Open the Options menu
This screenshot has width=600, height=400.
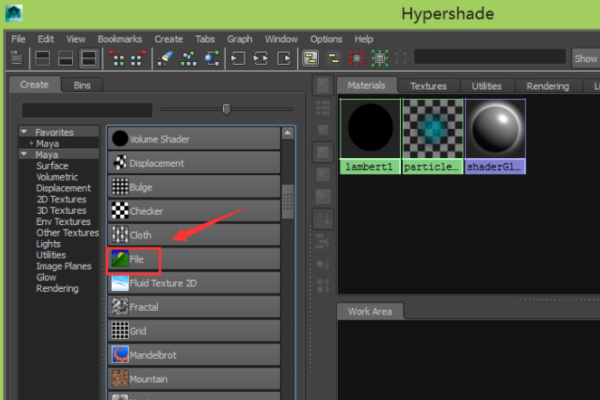[326, 39]
